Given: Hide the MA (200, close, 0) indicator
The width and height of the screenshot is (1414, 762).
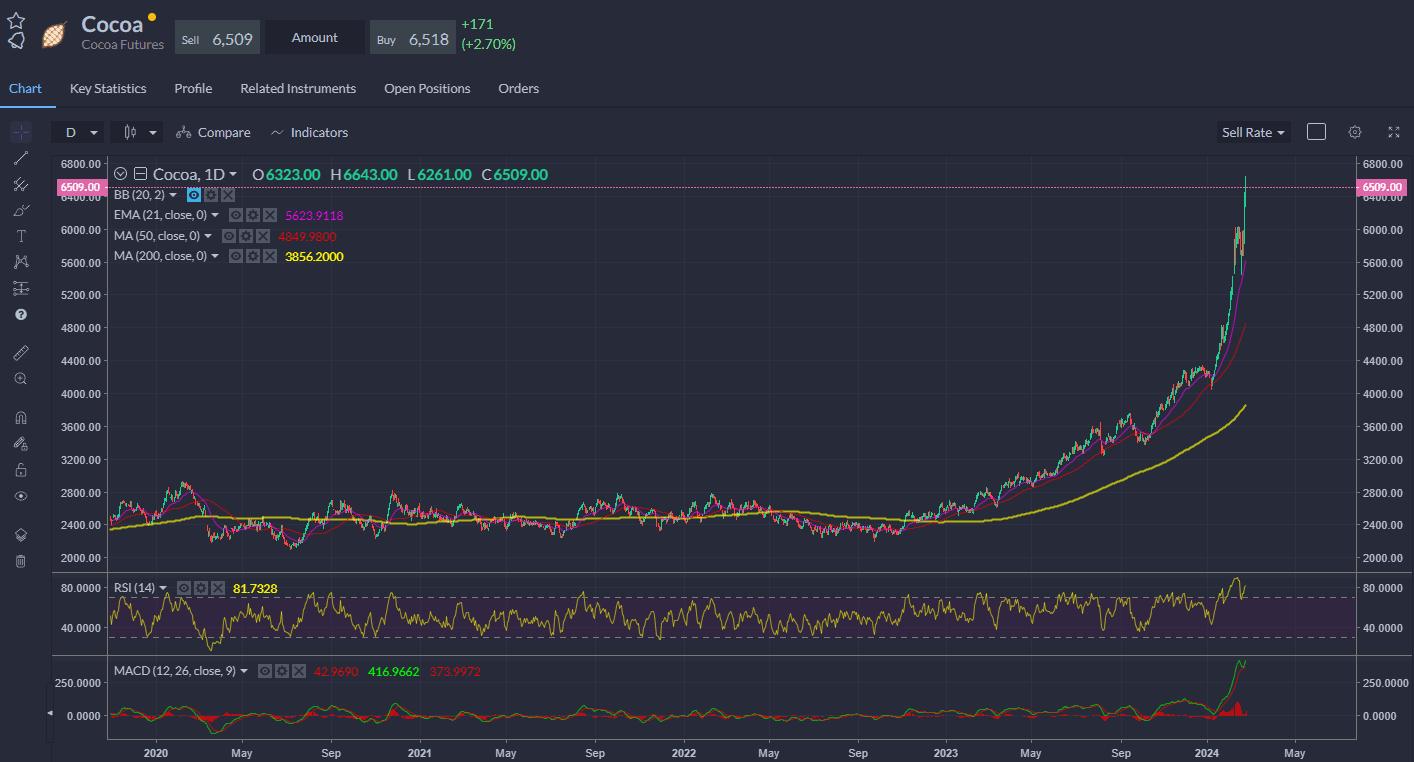Looking at the screenshot, I should tap(235, 256).
